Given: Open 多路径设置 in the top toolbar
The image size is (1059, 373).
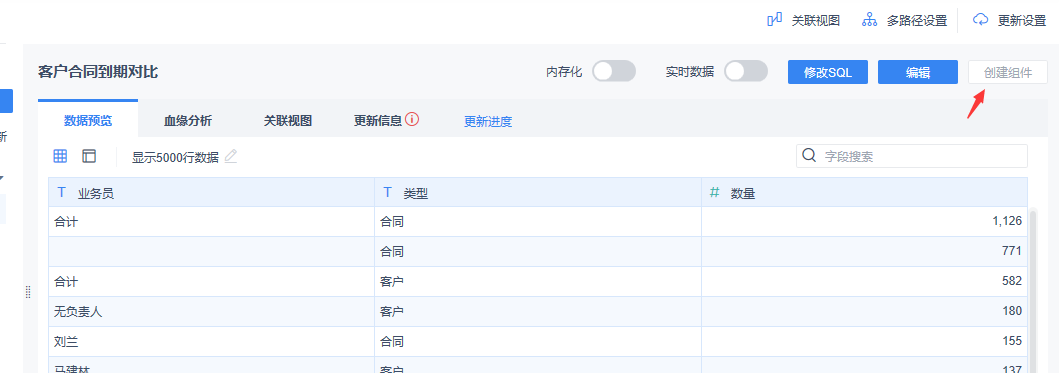Looking at the screenshot, I should pos(904,20).
